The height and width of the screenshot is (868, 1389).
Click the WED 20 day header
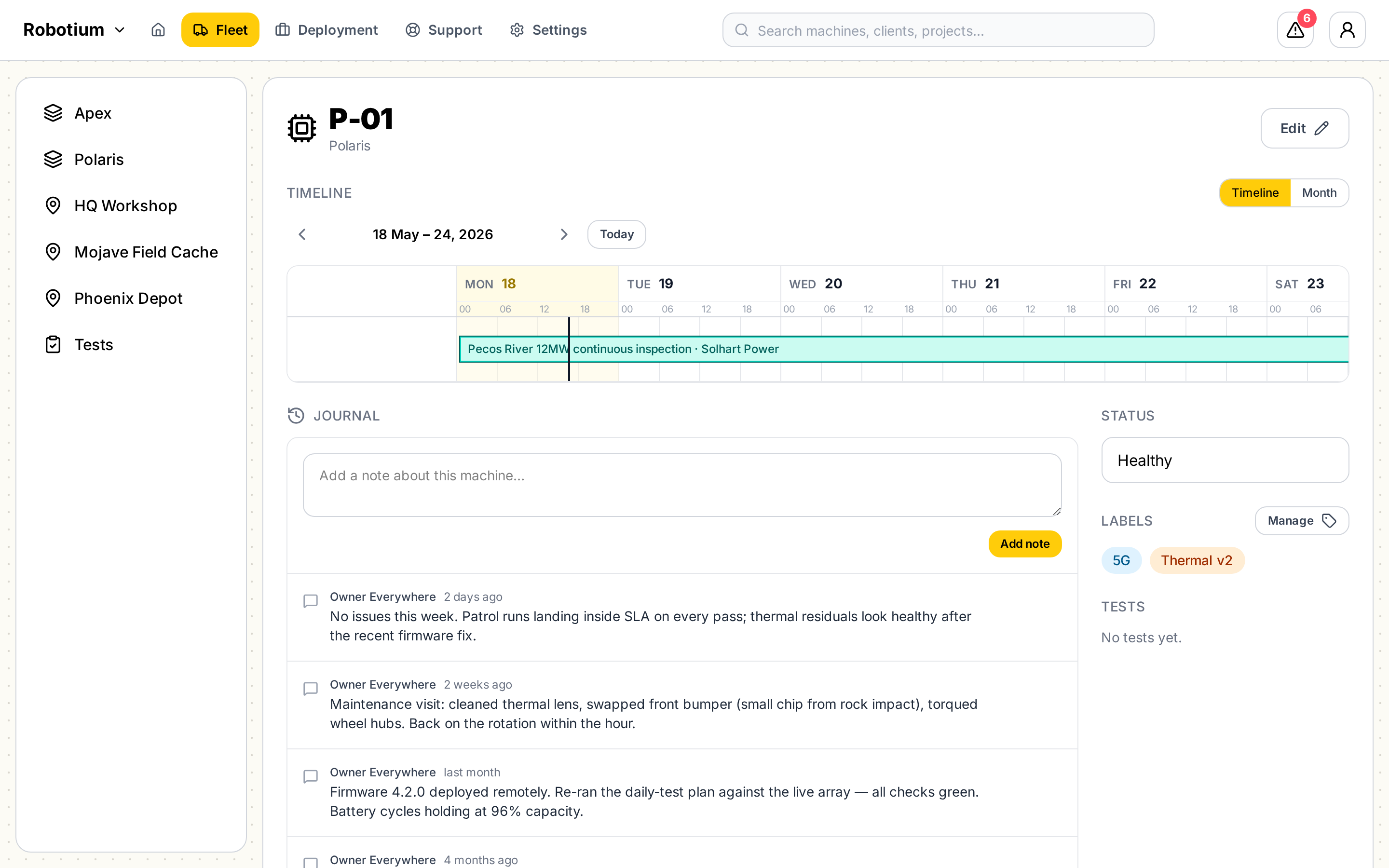click(x=861, y=284)
